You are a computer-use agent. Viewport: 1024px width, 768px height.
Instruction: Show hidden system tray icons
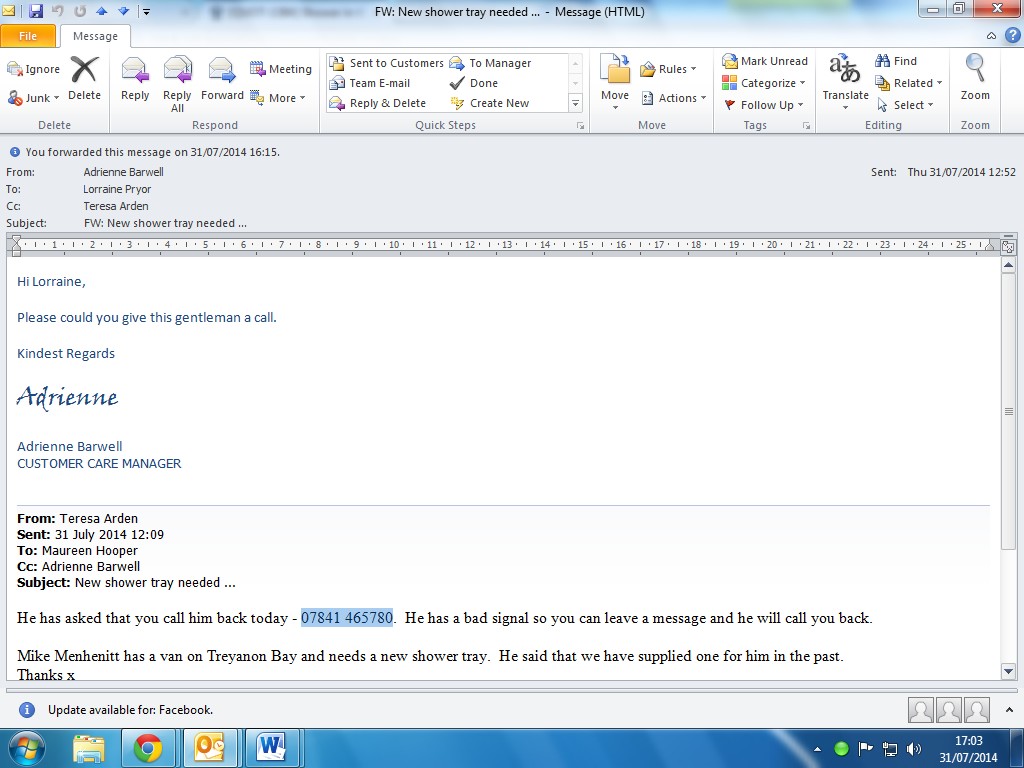coord(817,749)
